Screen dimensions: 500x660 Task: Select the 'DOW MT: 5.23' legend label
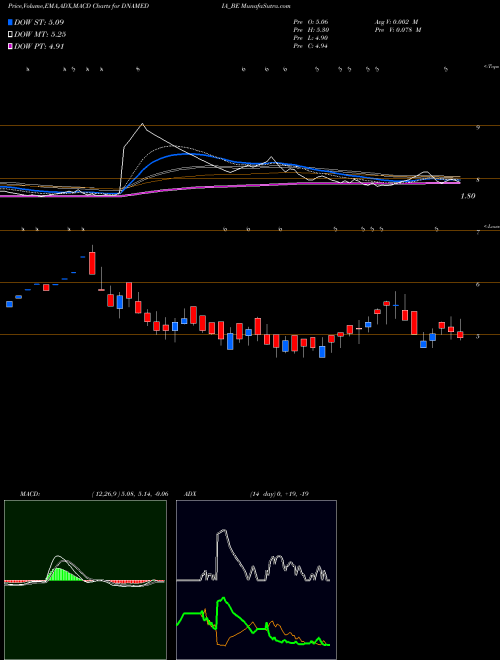click(40, 35)
